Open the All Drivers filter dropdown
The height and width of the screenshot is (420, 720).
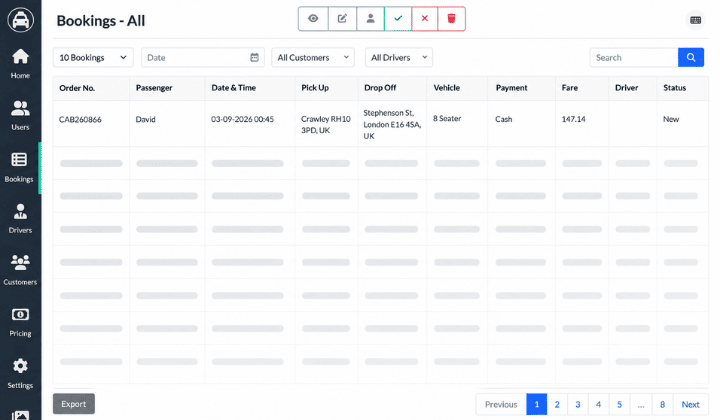click(399, 57)
